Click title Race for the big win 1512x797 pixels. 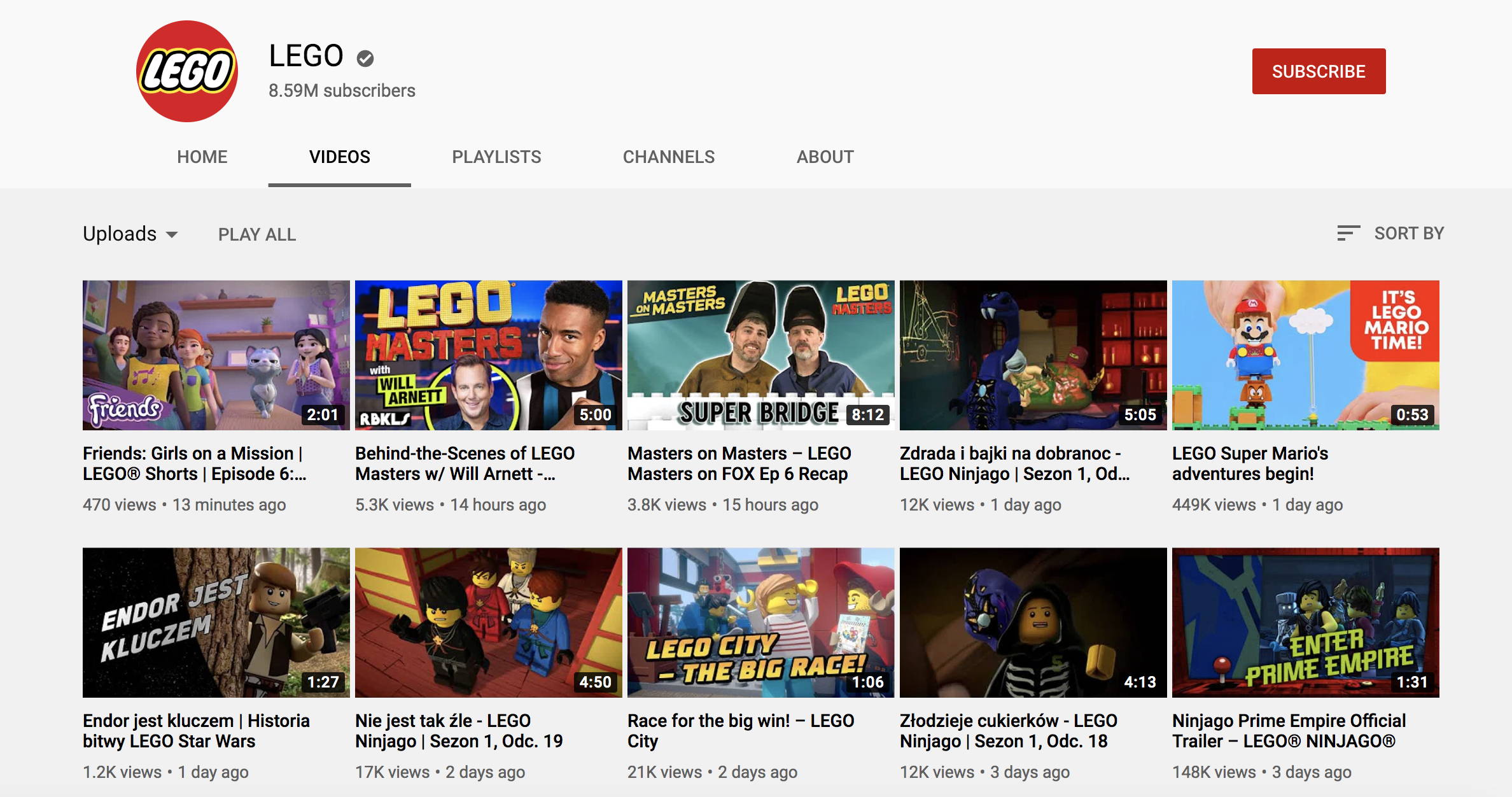(741, 731)
